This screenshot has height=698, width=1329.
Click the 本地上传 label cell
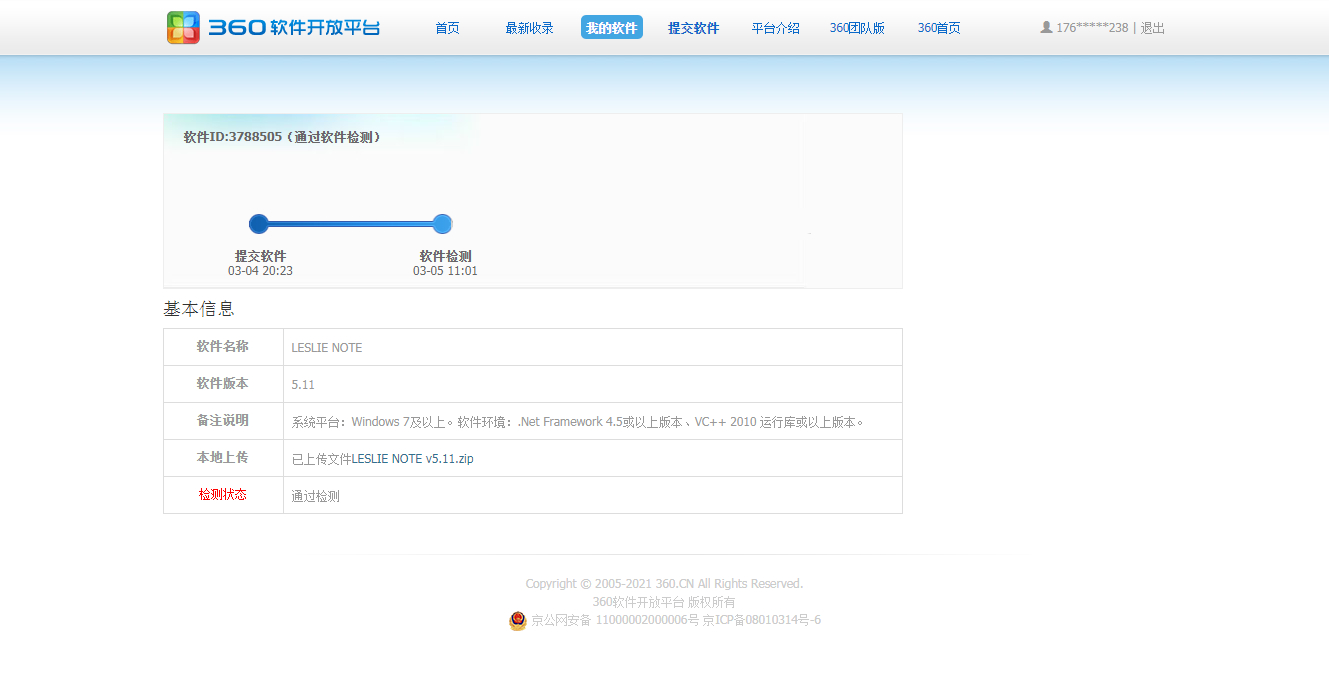[x=223, y=458]
